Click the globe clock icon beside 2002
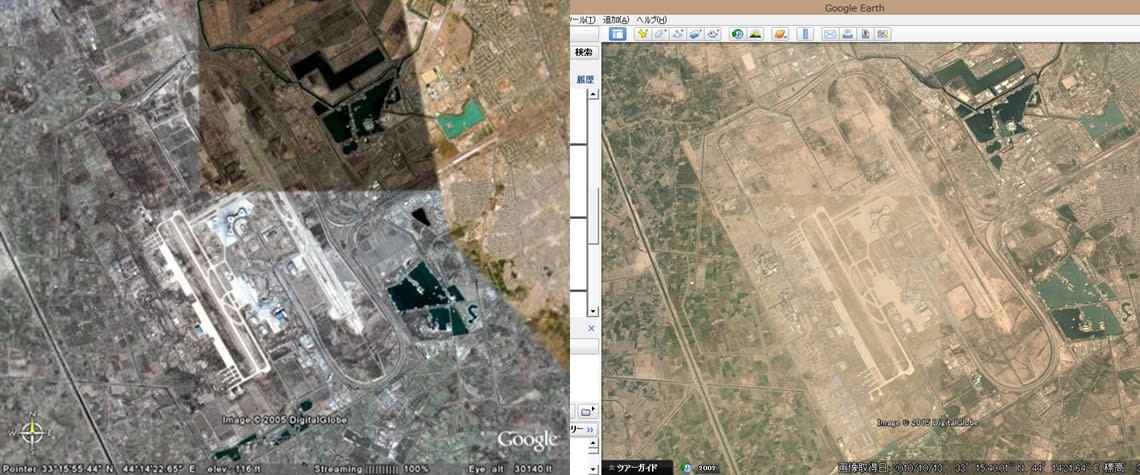Screen dimensions: 1140x475 [687, 467]
